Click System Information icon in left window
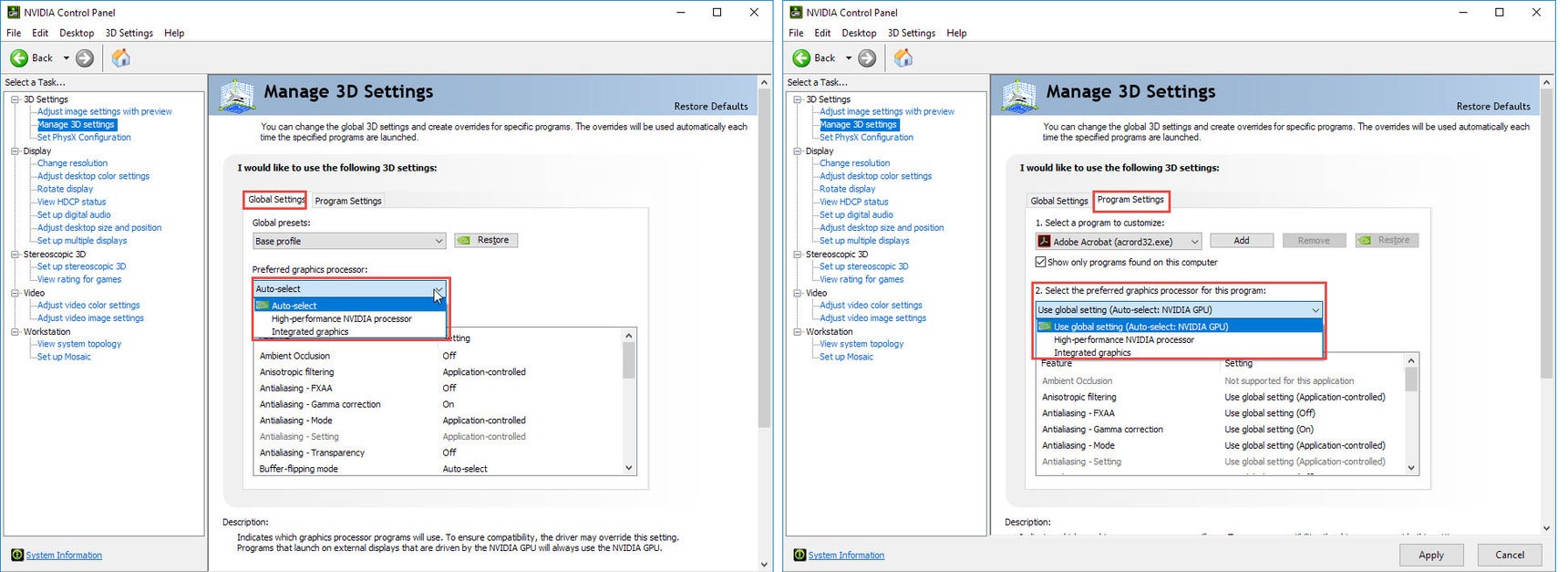The width and height of the screenshot is (1568, 572). pos(17,555)
